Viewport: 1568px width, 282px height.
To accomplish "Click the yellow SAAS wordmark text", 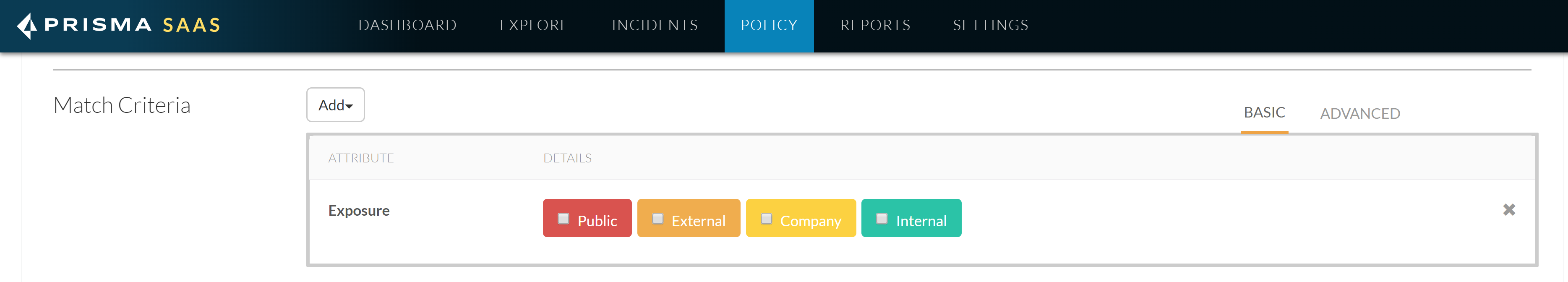I will pos(191,26).
